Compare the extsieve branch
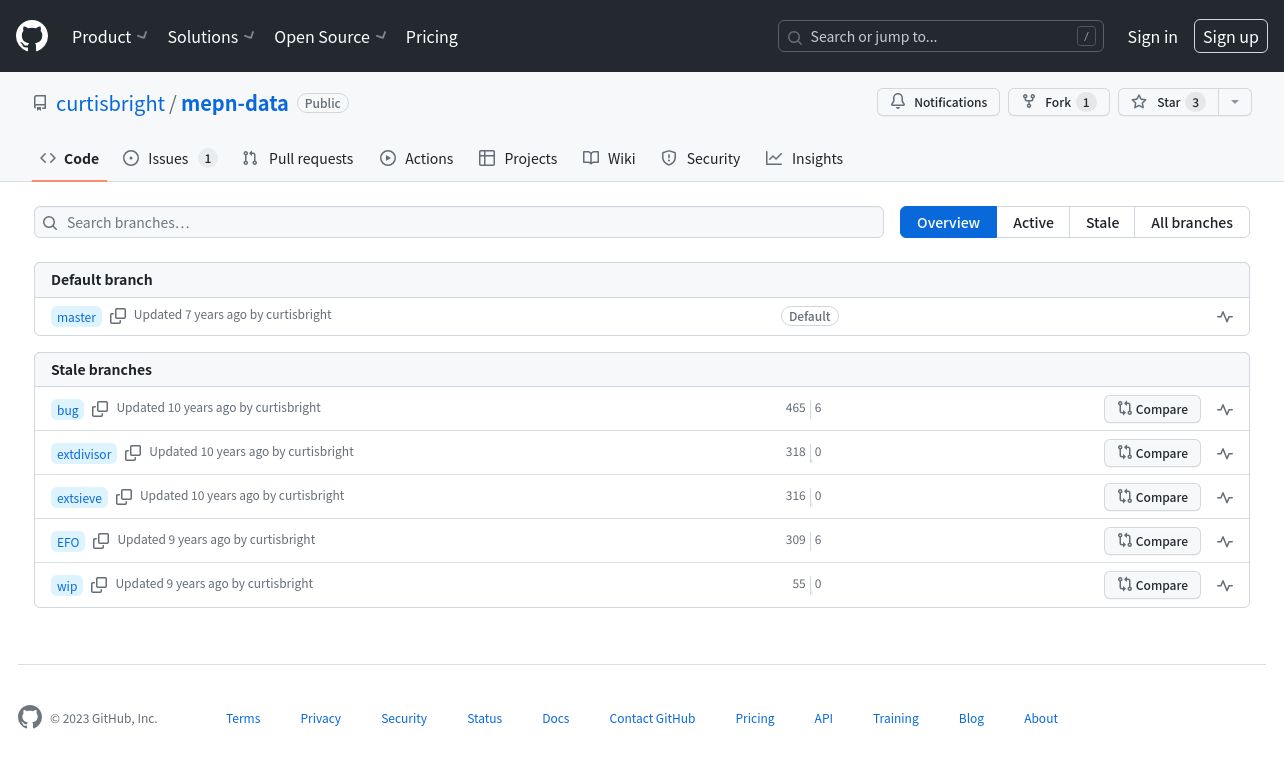Viewport: 1284px width, 778px height. 1152,497
